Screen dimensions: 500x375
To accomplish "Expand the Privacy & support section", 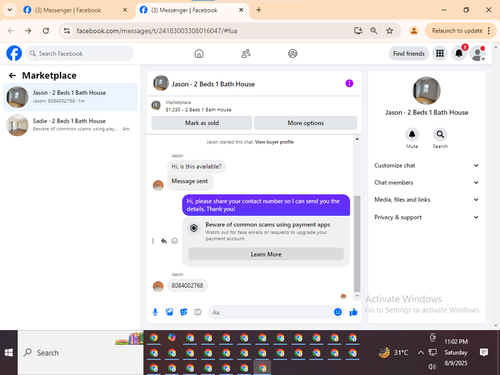I will [426, 217].
